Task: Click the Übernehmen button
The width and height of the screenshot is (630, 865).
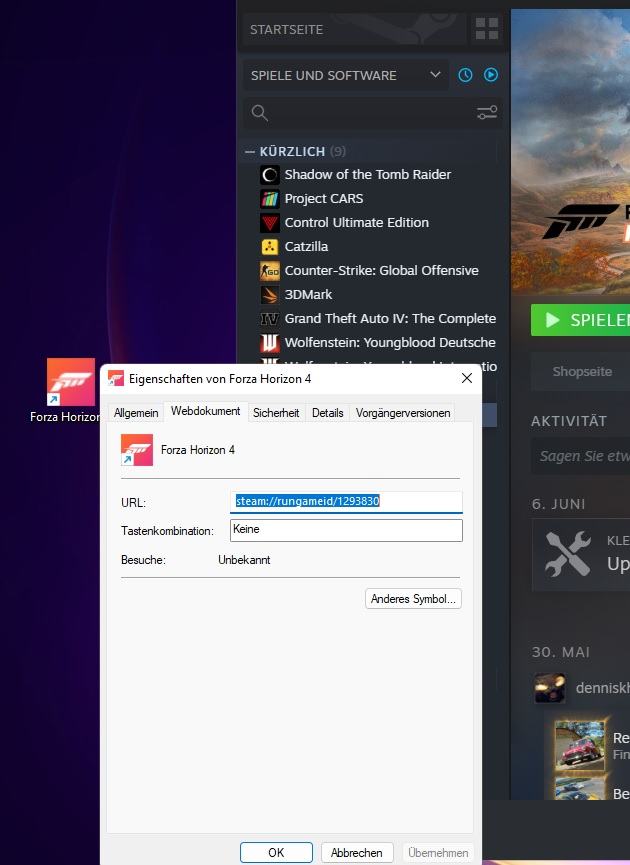Action: click(438, 852)
